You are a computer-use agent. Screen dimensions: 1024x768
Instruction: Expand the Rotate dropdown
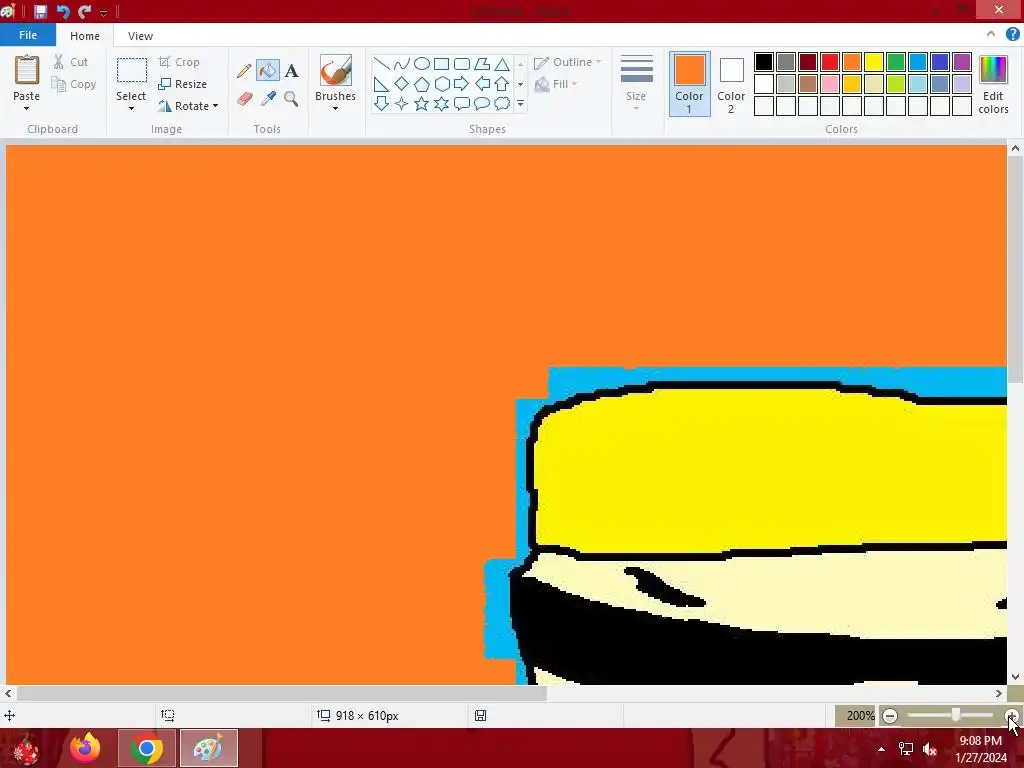coord(216,106)
